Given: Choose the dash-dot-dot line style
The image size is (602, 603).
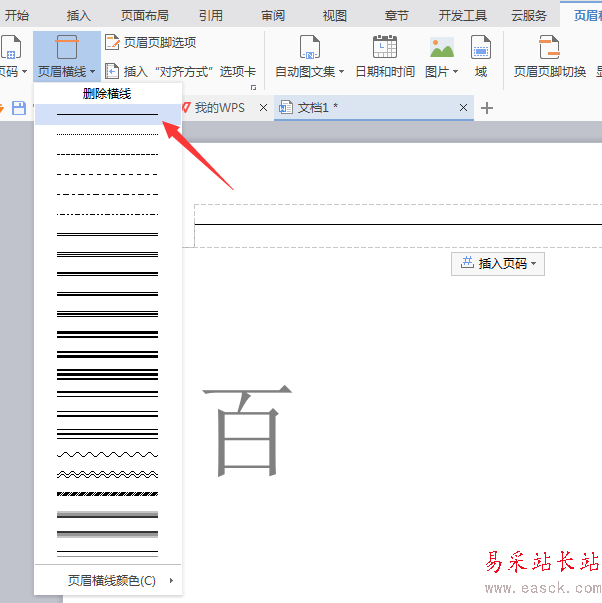Looking at the screenshot, I should point(108,214).
